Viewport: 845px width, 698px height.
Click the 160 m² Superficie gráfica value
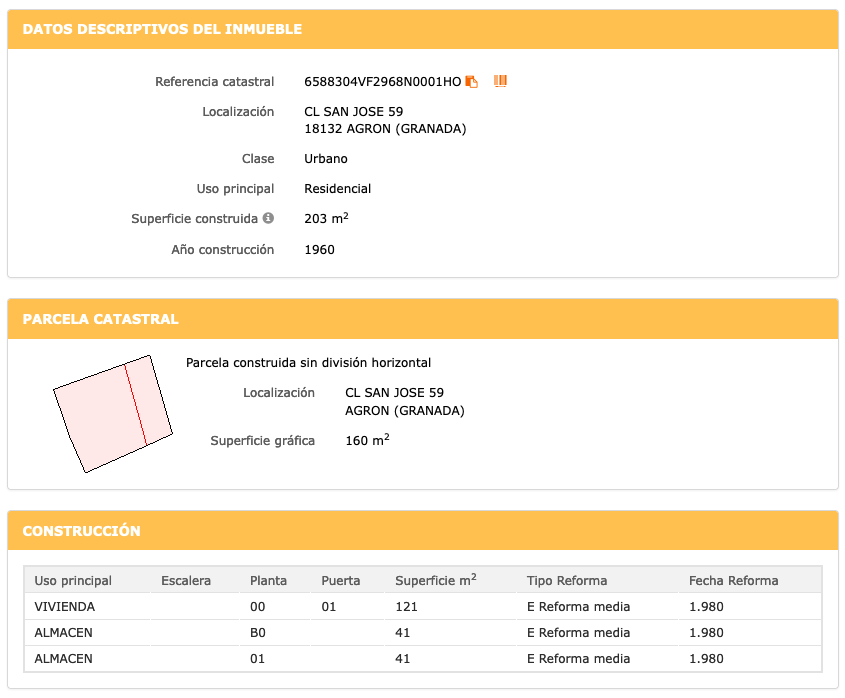tap(366, 440)
